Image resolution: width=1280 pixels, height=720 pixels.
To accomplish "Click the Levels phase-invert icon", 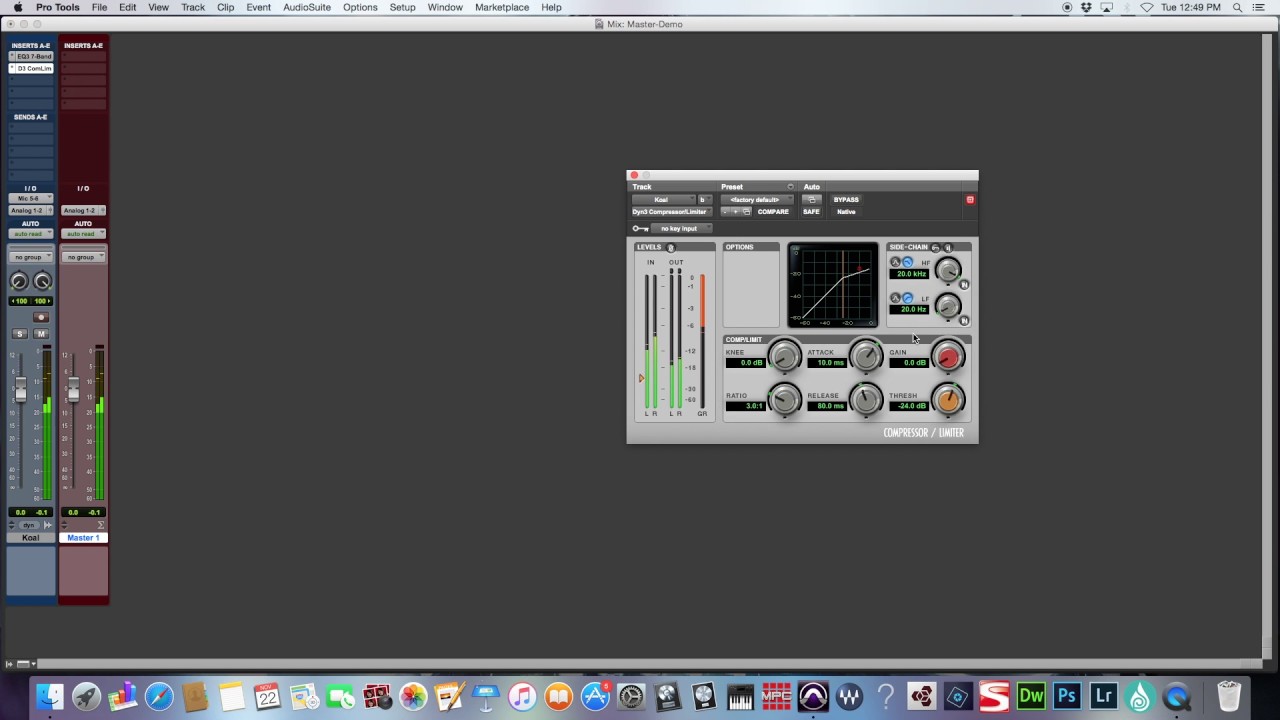I will pyautogui.click(x=671, y=248).
